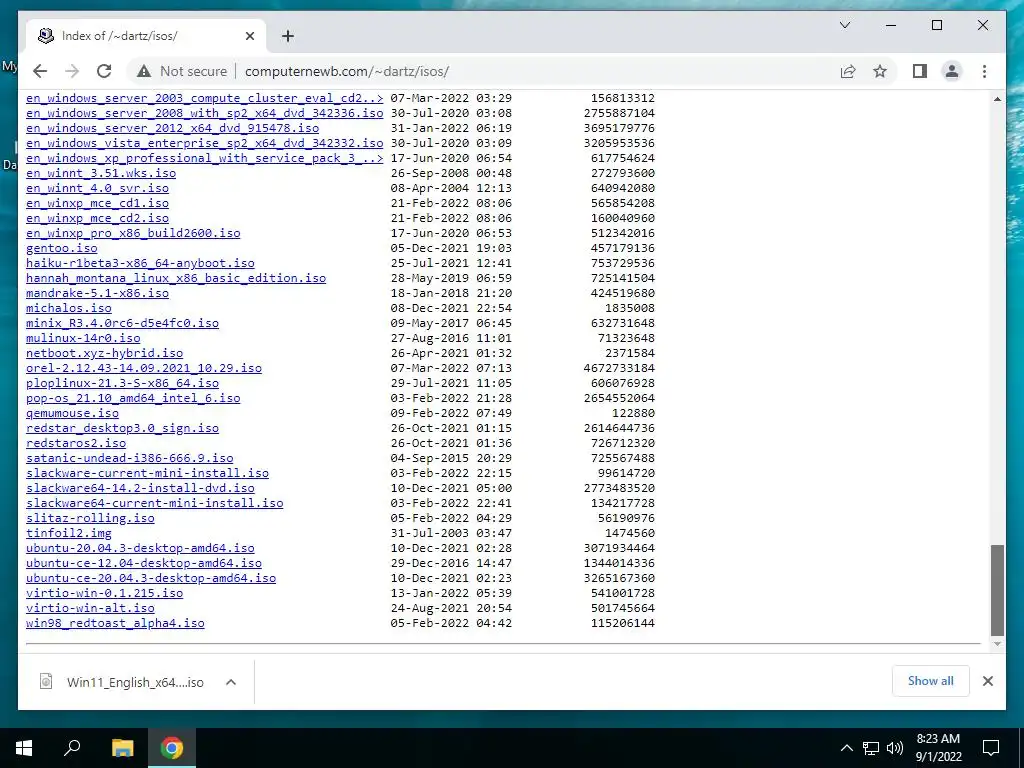This screenshot has height=768, width=1024.
Task: Open redstar_desktop3.0_sign.iso link
Action: coord(122,428)
